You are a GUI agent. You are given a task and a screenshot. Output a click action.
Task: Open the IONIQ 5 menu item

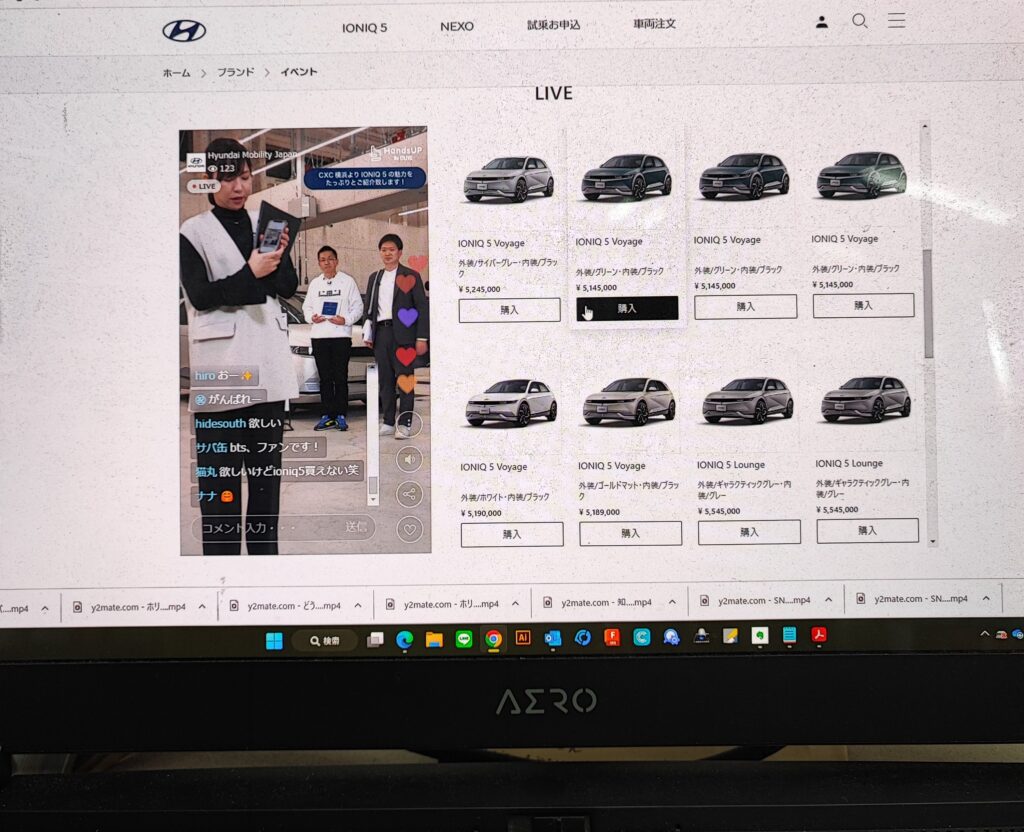click(x=364, y=27)
